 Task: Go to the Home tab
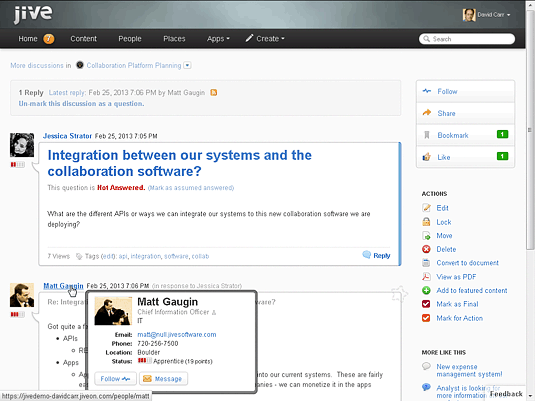pyautogui.click(x=28, y=39)
